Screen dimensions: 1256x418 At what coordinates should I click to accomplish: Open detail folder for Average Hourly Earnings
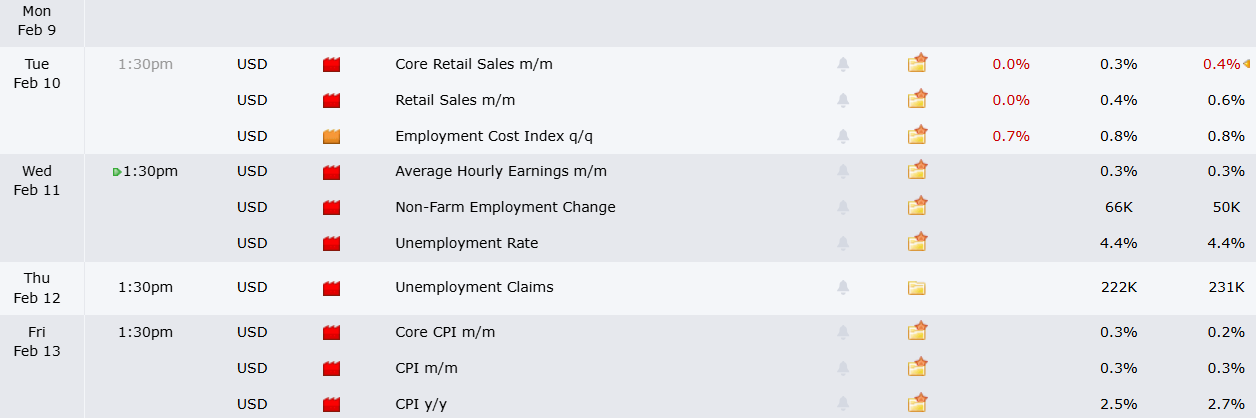(x=917, y=171)
